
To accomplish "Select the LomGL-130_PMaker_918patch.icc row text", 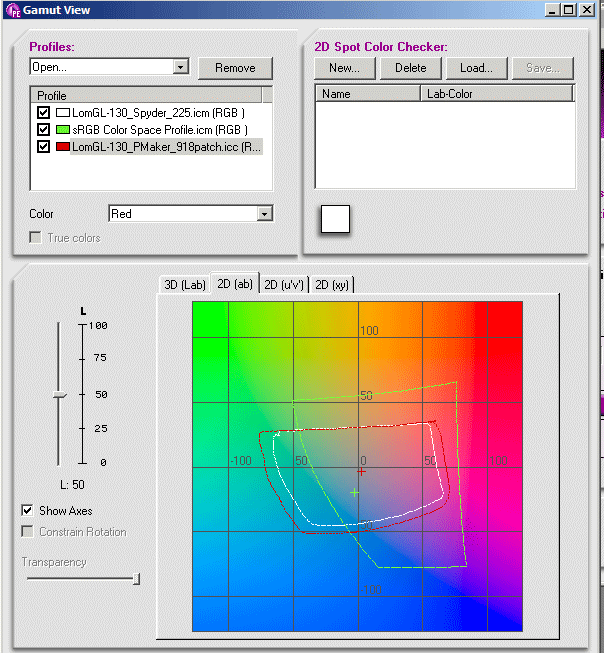I will tap(167, 147).
